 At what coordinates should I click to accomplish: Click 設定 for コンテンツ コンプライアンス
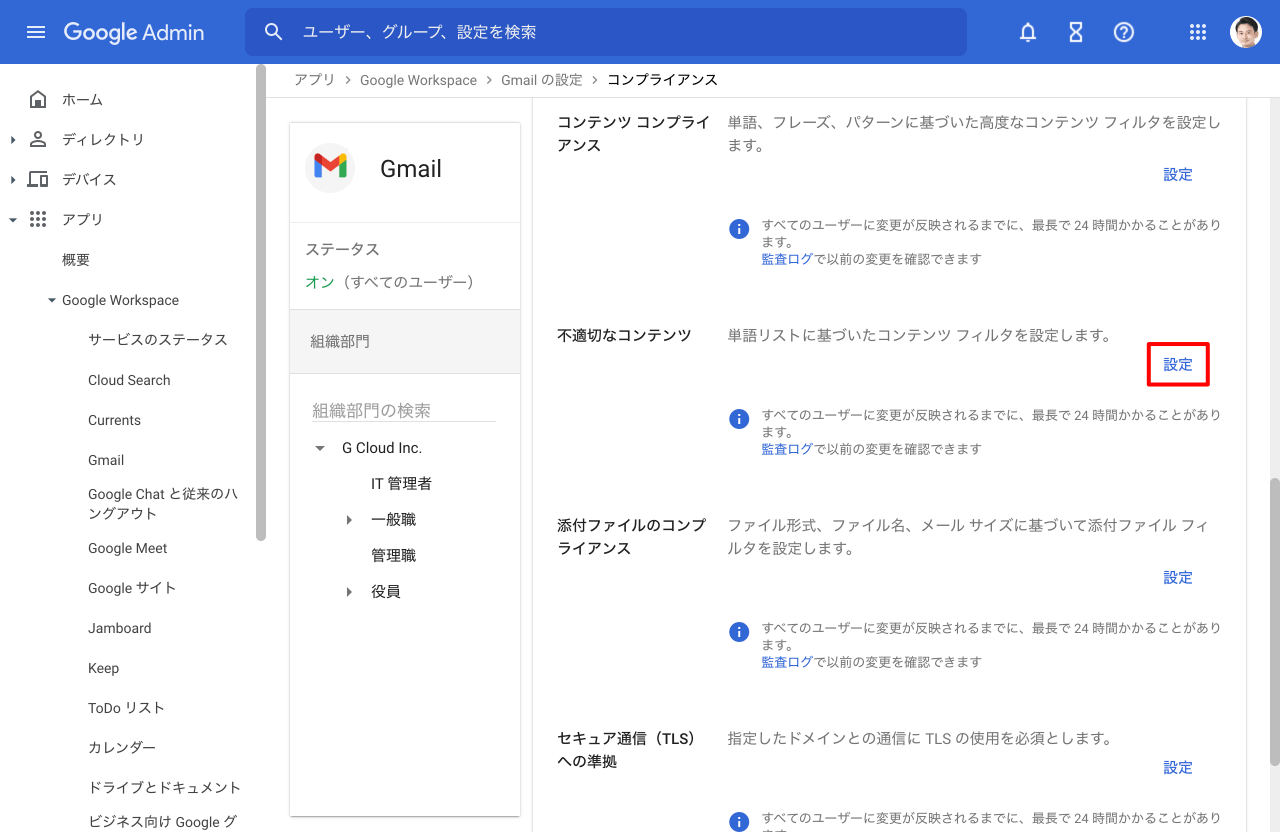click(1178, 174)
